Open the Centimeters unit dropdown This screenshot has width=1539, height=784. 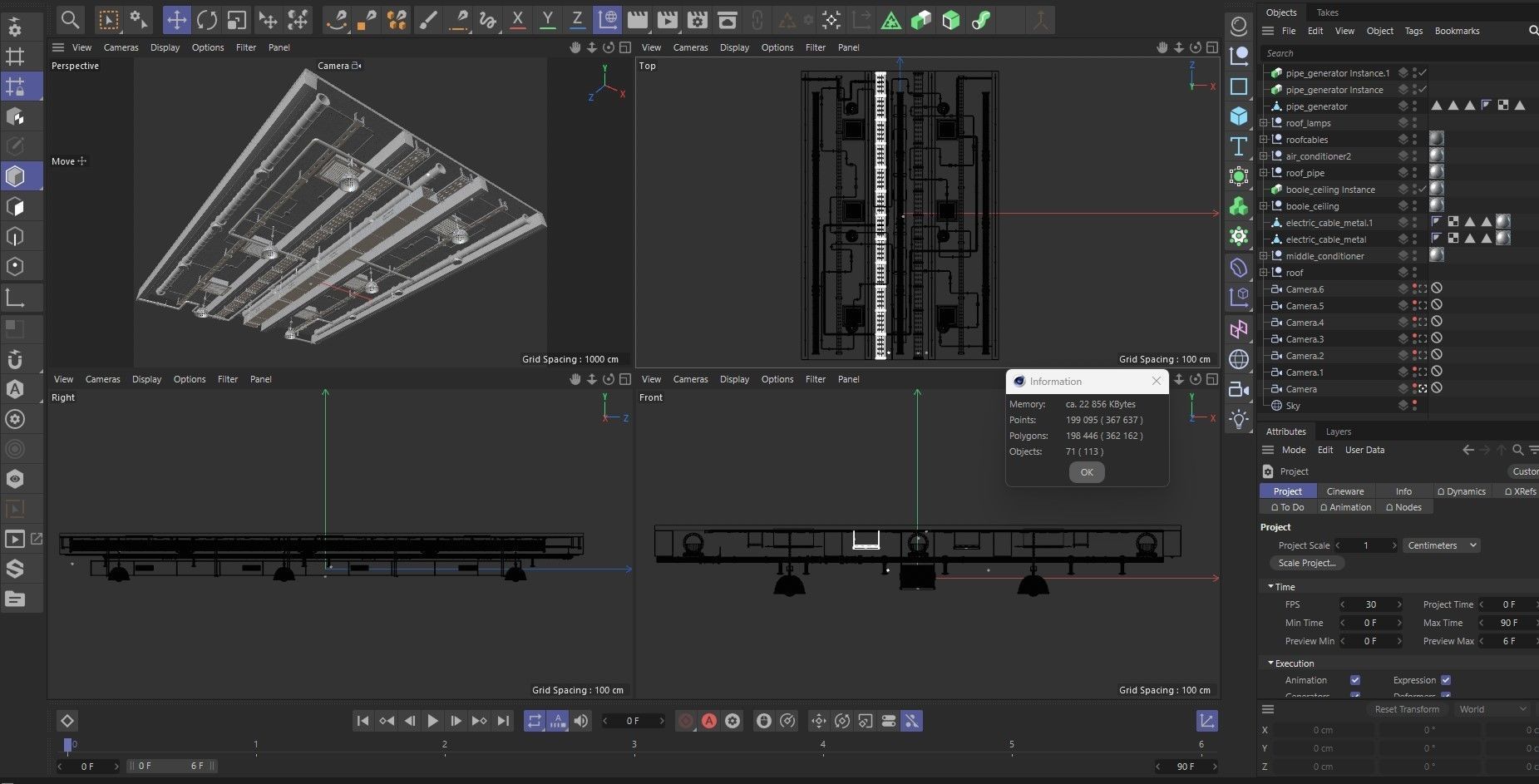tap(1441, 545)
